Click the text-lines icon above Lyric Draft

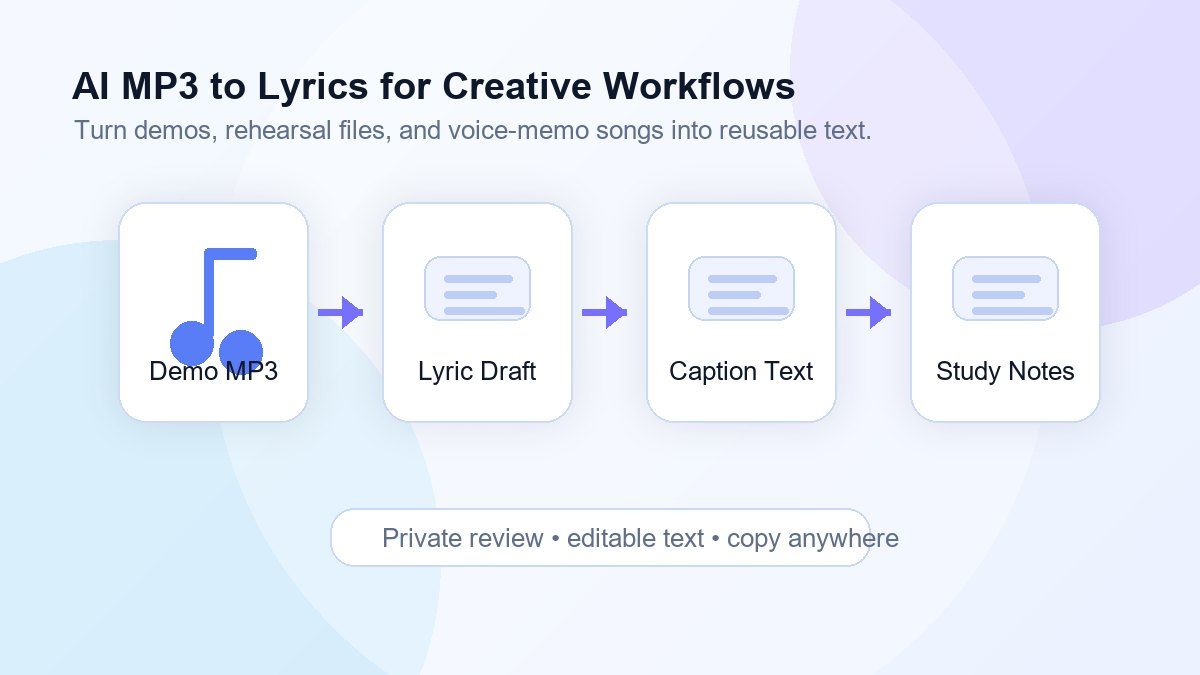coord(477,289)
